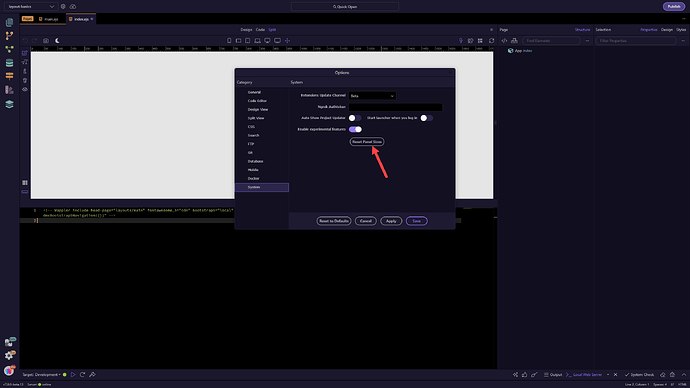Turn on Start launcher when you log in

426,118
